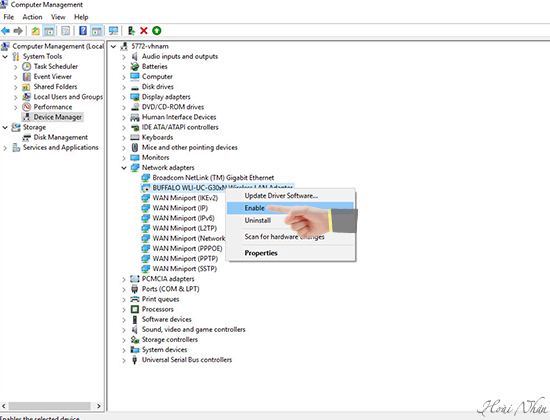Expand Audio inputs and outputs category
Viewport: 550px width, 420px height.
pyautogui.click(x=124, y=57)
